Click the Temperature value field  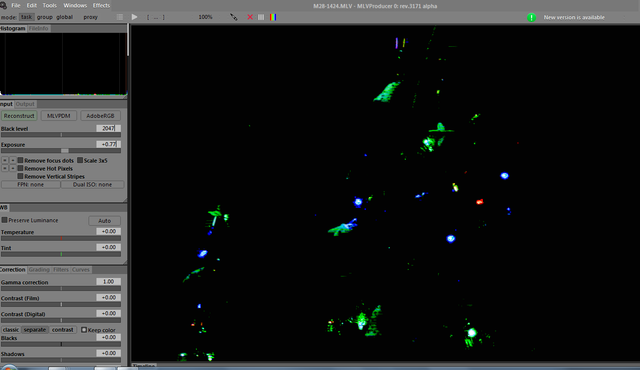pos(109,231)
